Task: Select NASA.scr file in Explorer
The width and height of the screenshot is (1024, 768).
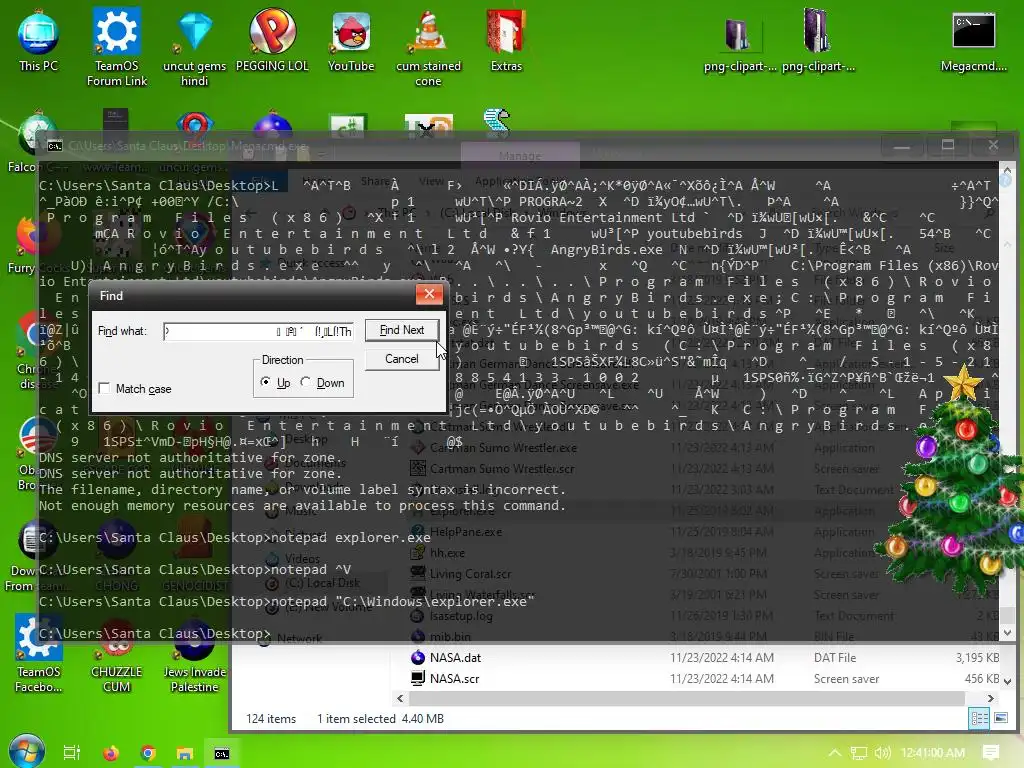Action: pos(454,679)
